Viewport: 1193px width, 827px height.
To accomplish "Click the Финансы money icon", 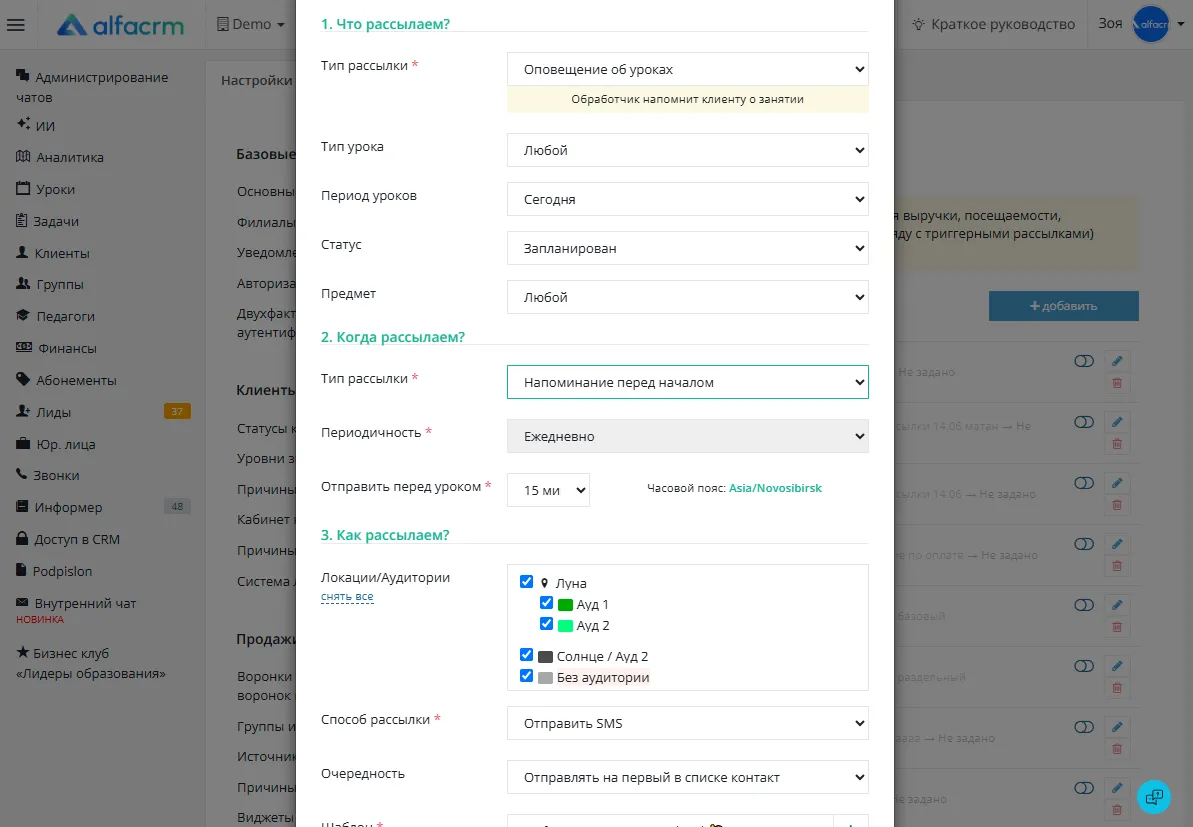I will [x=24, y=348].
